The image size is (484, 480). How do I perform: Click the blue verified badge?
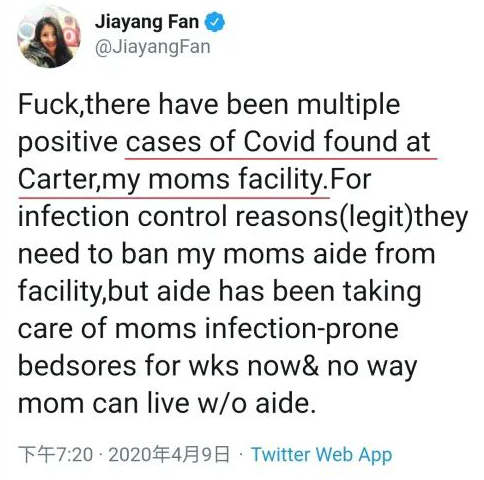point(215,22)
